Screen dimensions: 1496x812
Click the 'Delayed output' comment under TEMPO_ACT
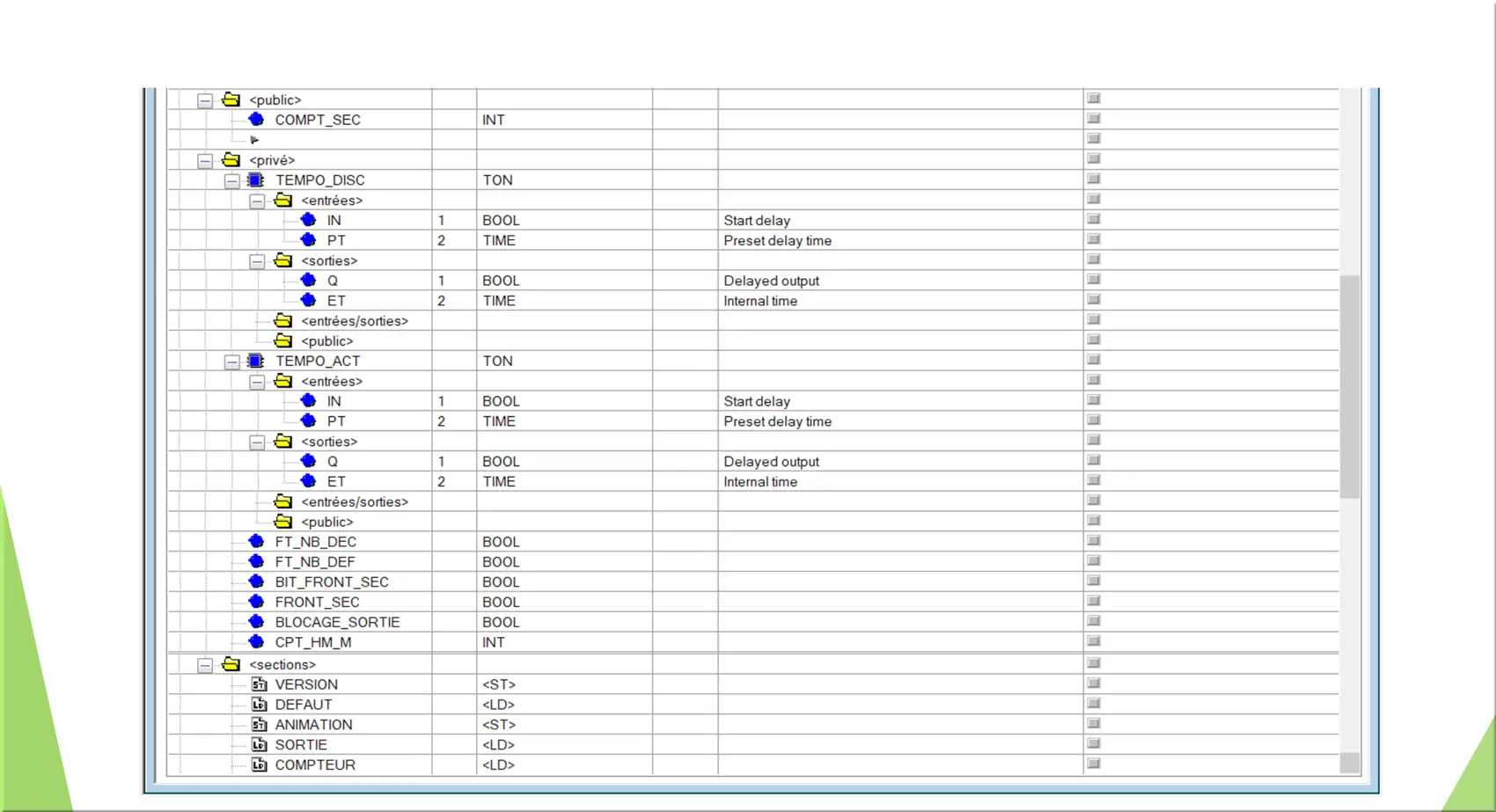(x=771, y=461)
